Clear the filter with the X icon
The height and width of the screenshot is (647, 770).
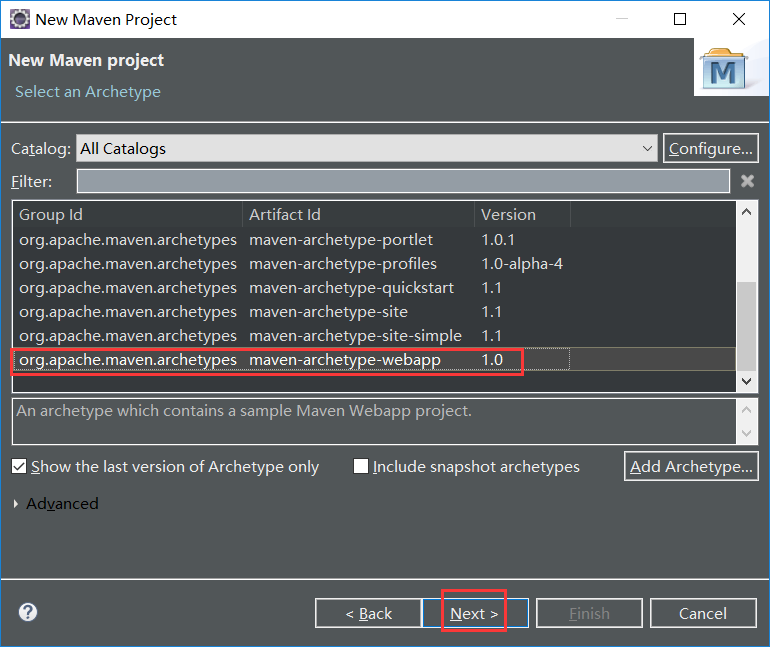pos(747,181)
